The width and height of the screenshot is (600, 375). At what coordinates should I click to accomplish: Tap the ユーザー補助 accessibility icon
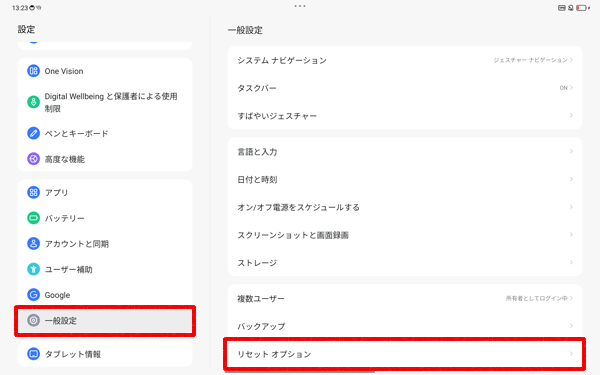tap(33, 269)
